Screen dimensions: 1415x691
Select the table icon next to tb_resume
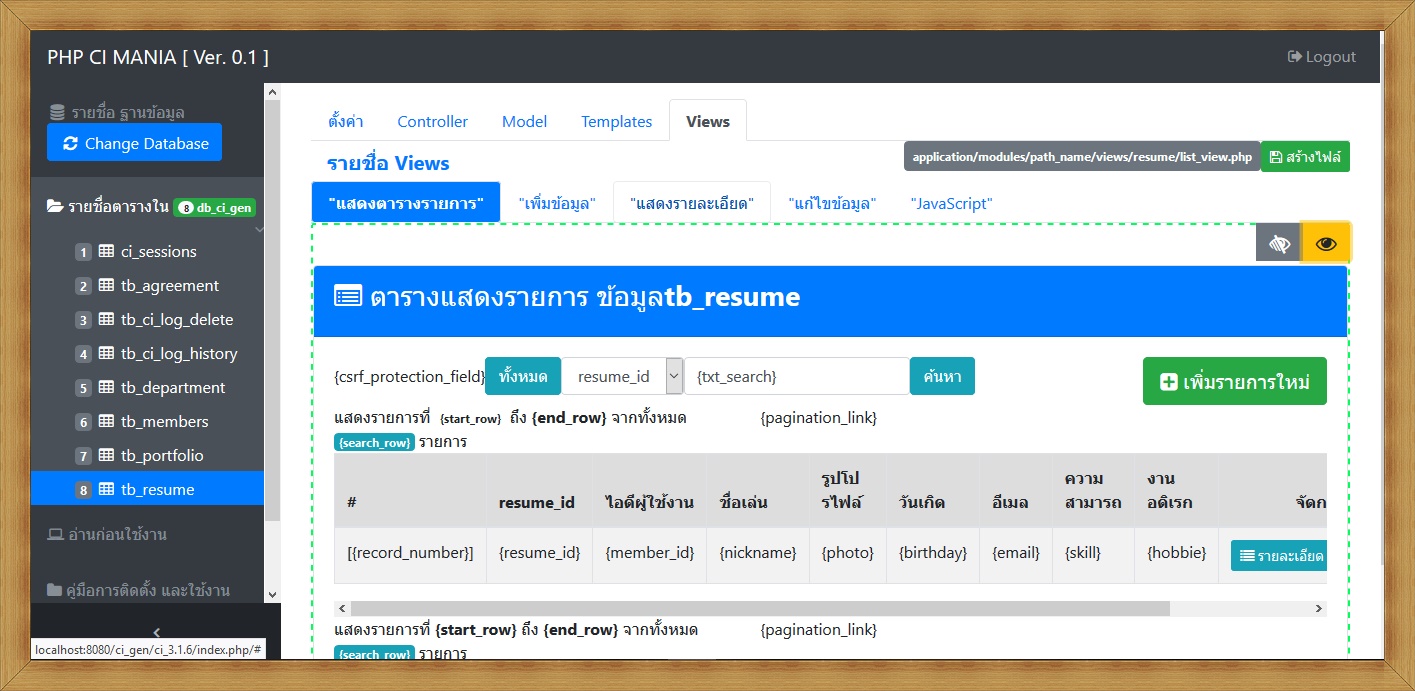point(107,488)
